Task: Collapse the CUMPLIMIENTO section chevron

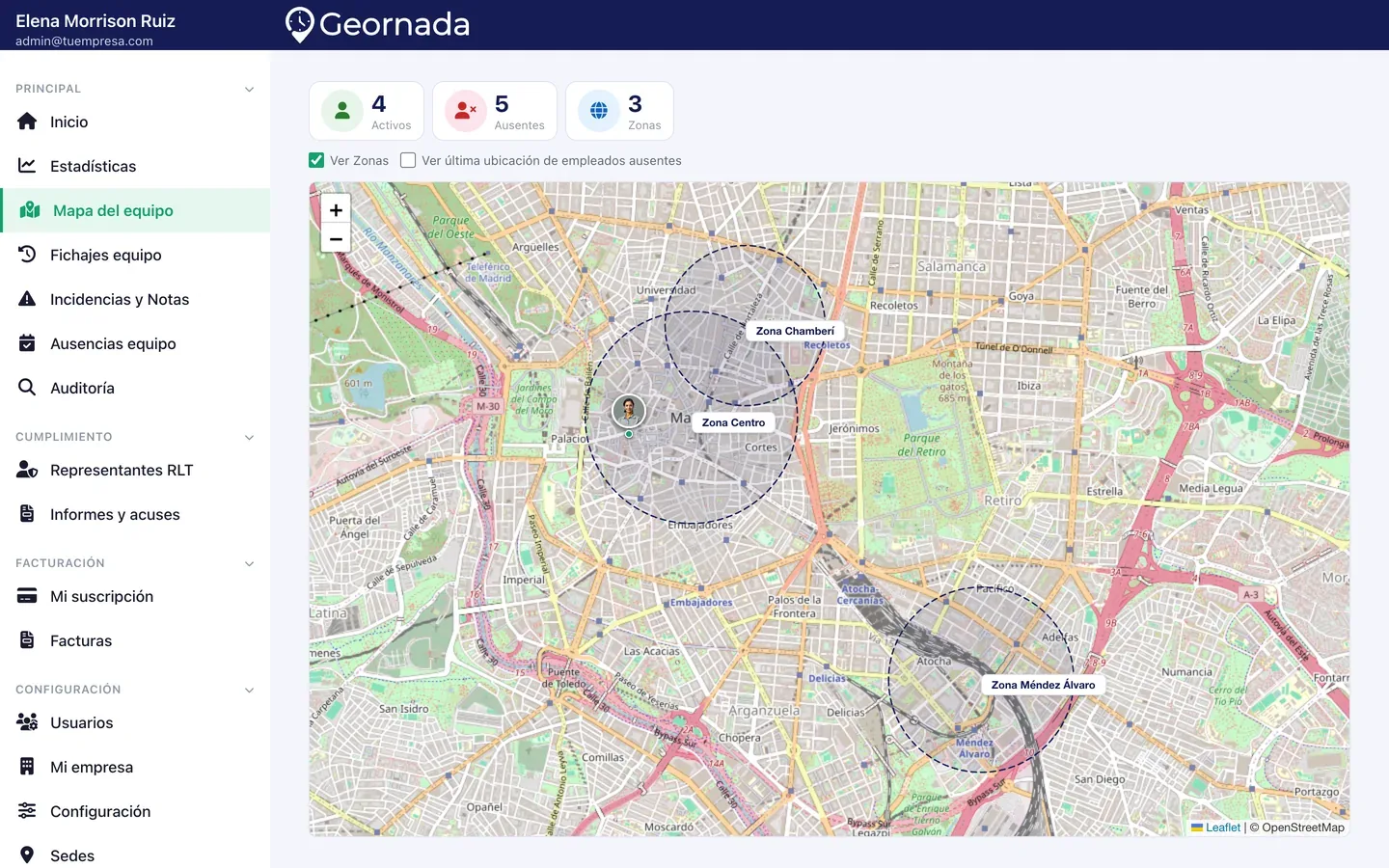Action: click(x=249, y=438)
